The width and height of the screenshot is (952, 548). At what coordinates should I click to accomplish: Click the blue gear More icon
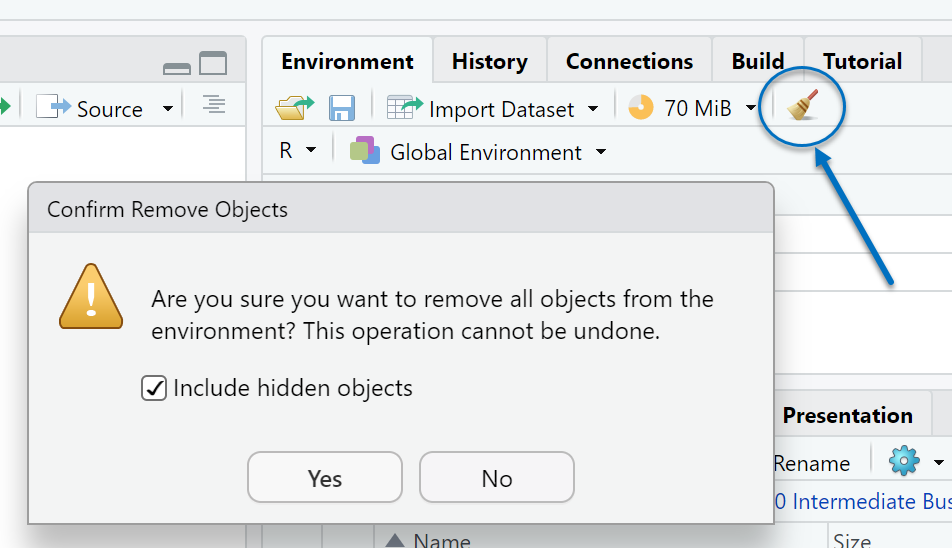[x=903, y=461]
